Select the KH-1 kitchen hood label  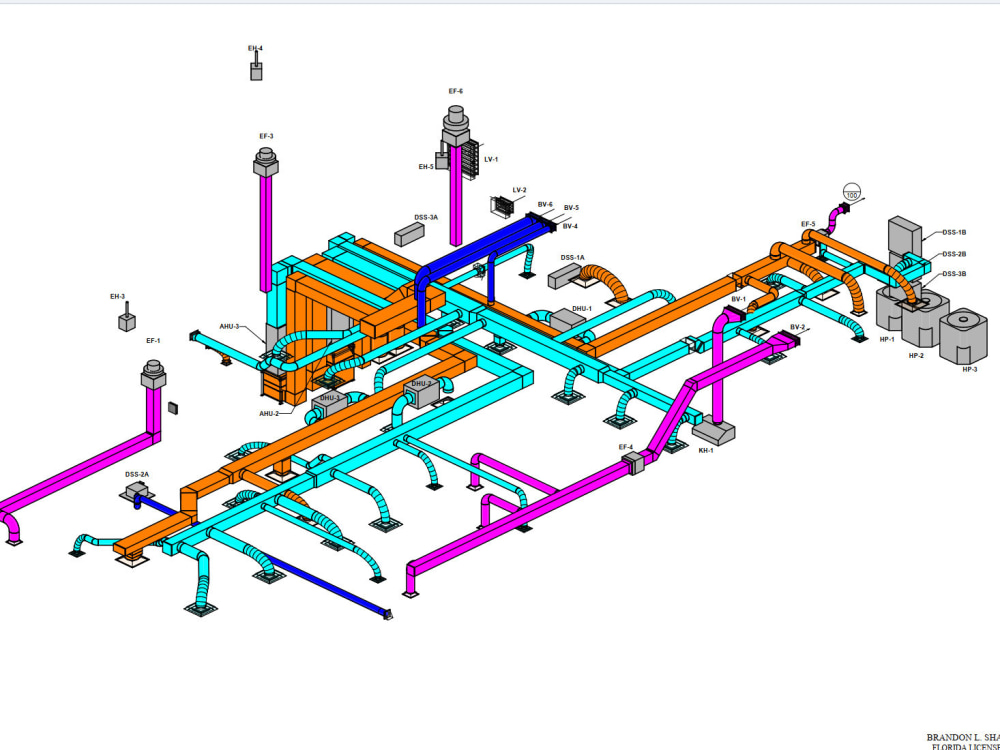coord(705,451)
